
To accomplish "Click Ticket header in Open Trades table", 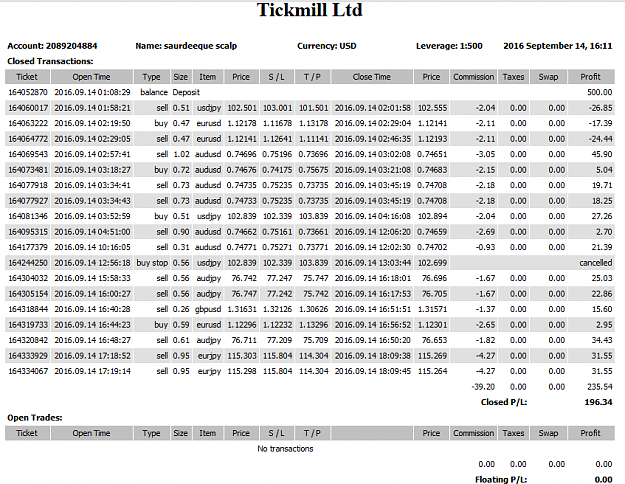I will pyautogui.click(x=27, y=433).
